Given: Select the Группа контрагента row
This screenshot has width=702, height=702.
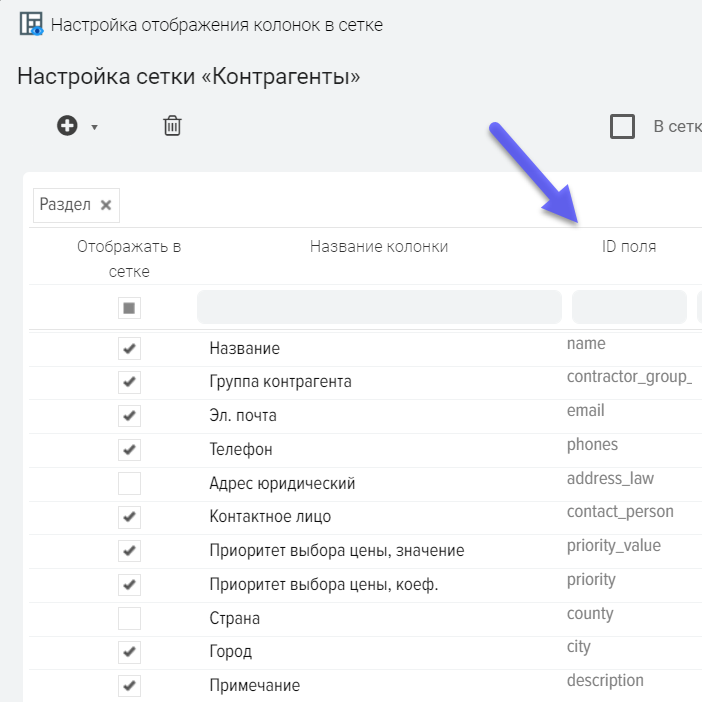Looking at the screenshot, I should coord(280,382).
